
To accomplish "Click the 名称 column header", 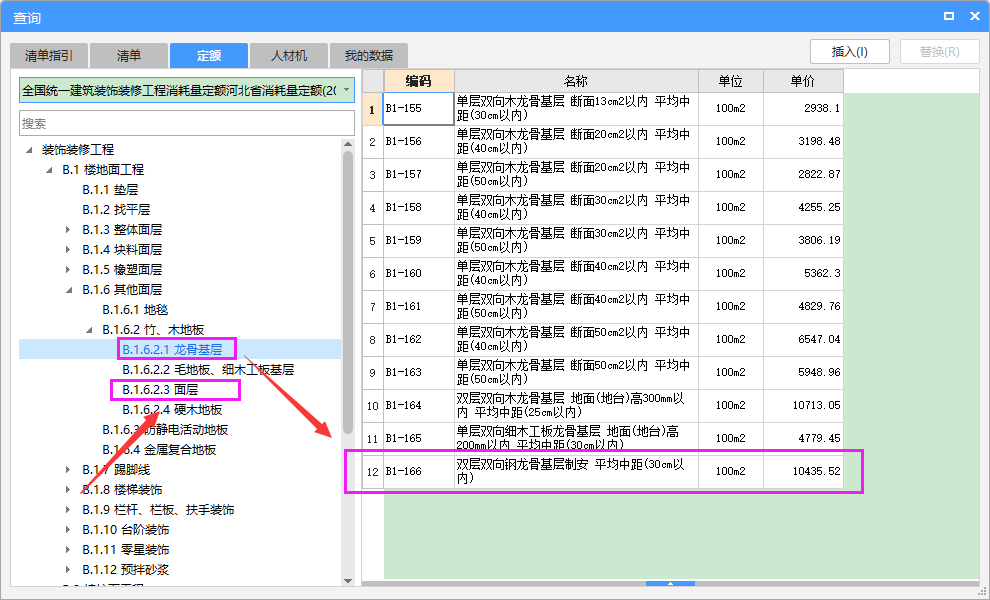I will [x=576, y=81].
